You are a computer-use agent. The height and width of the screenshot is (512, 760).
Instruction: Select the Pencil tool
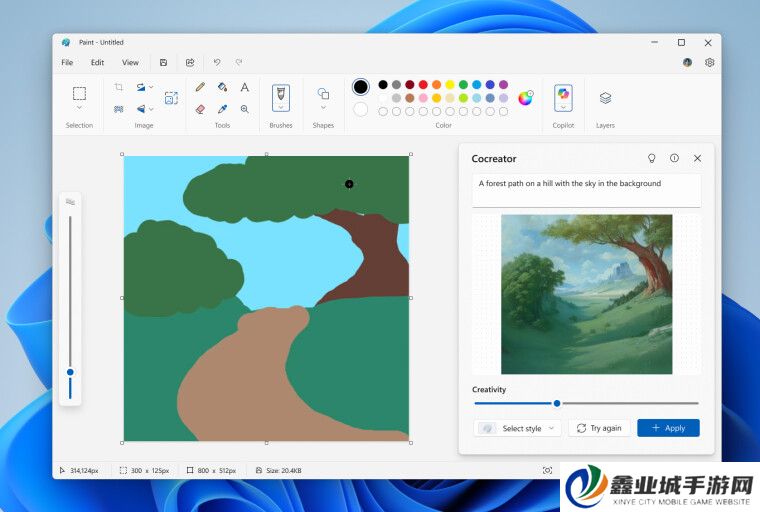200,87
